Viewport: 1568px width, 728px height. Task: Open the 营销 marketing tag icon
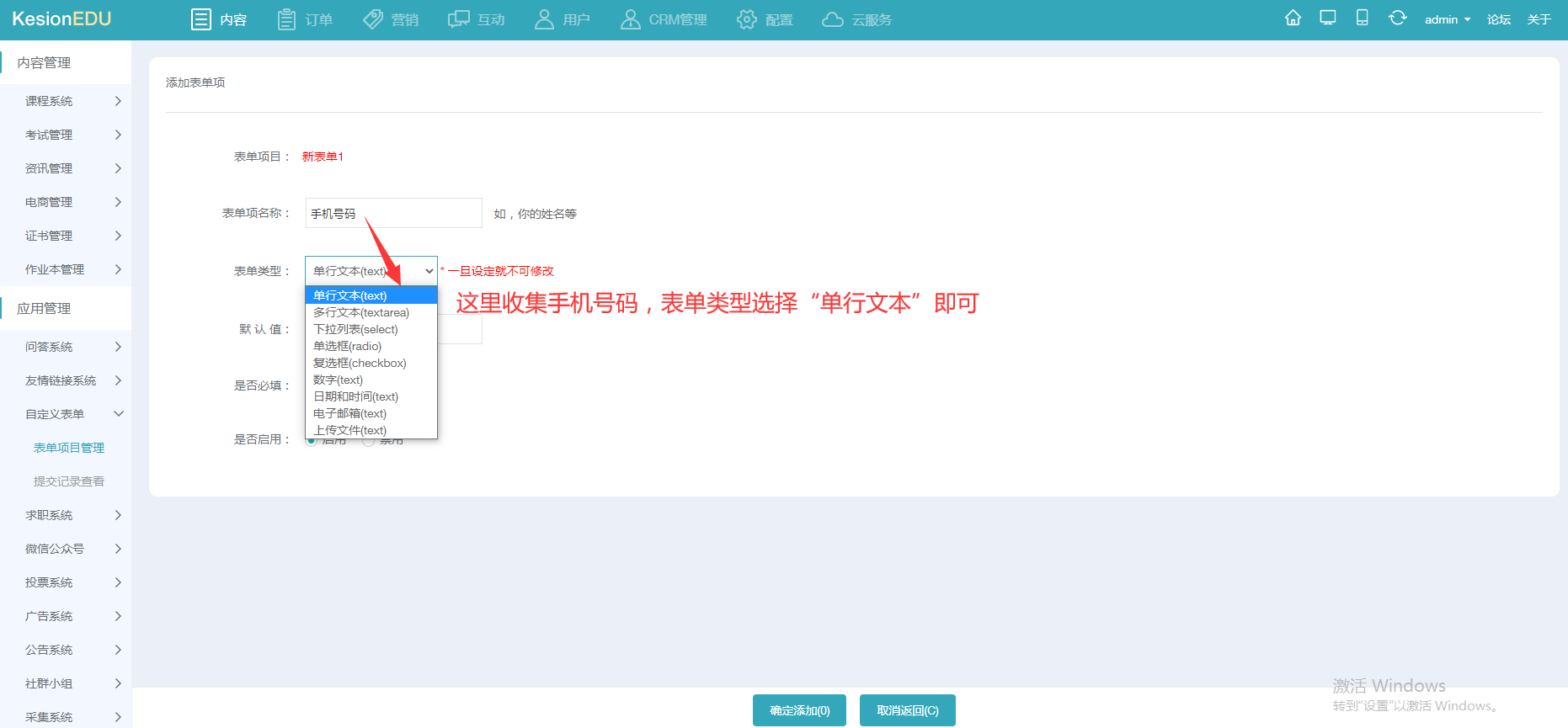pos(373,19)
